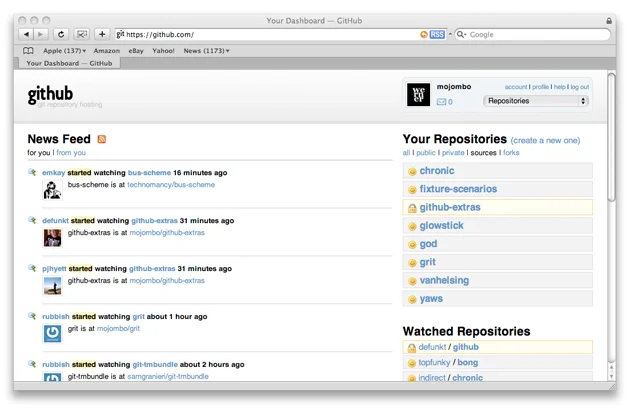
Task: Click the emkay username link
Action: (53, 173)
